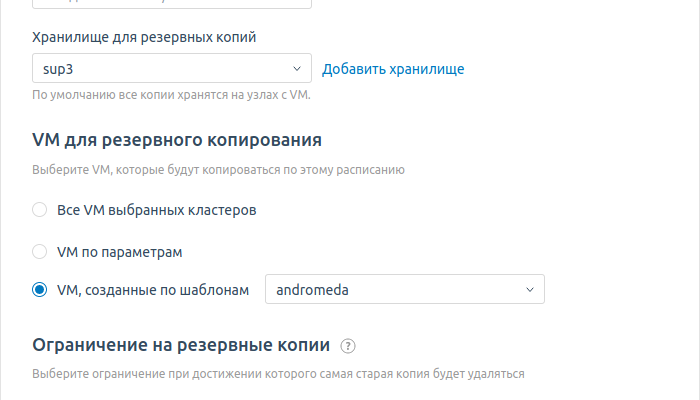Expand the template dropdown showing andromeda
The width and height of the screenshot is (700, 400).
pyautogui.click(x=404, y=290)
